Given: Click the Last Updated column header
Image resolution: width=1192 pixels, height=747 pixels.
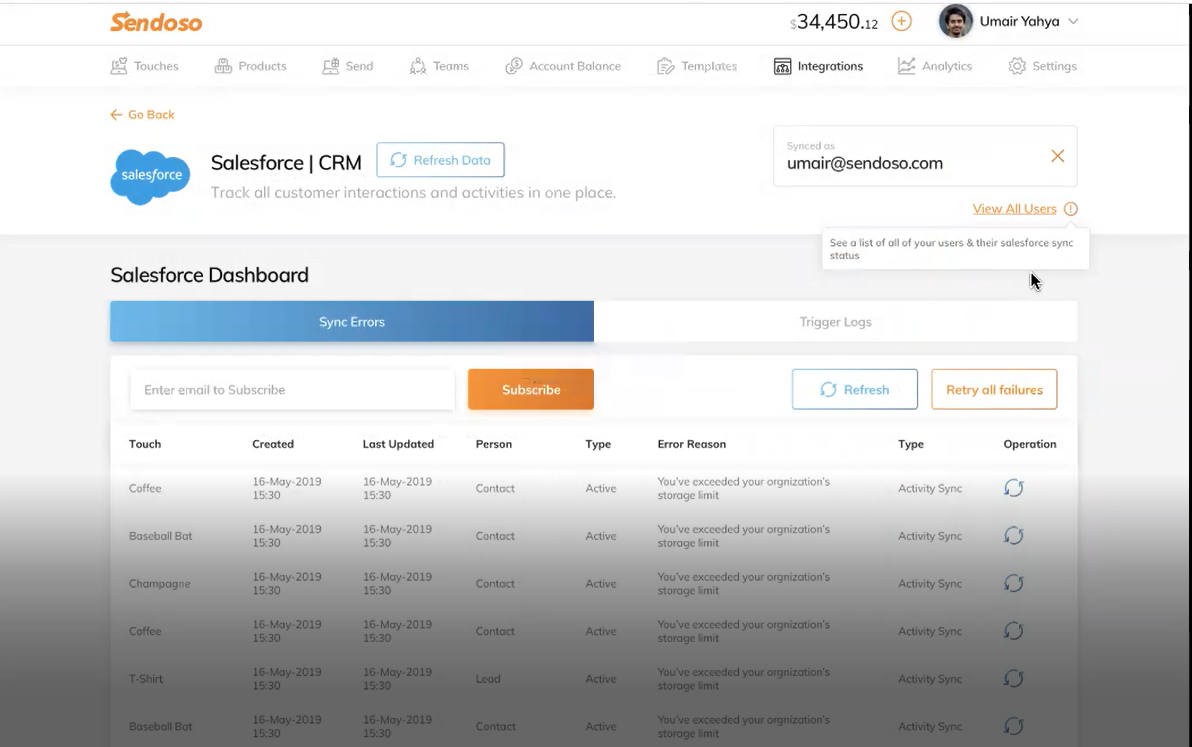Looking at the screenshot, I should point(398,444).
